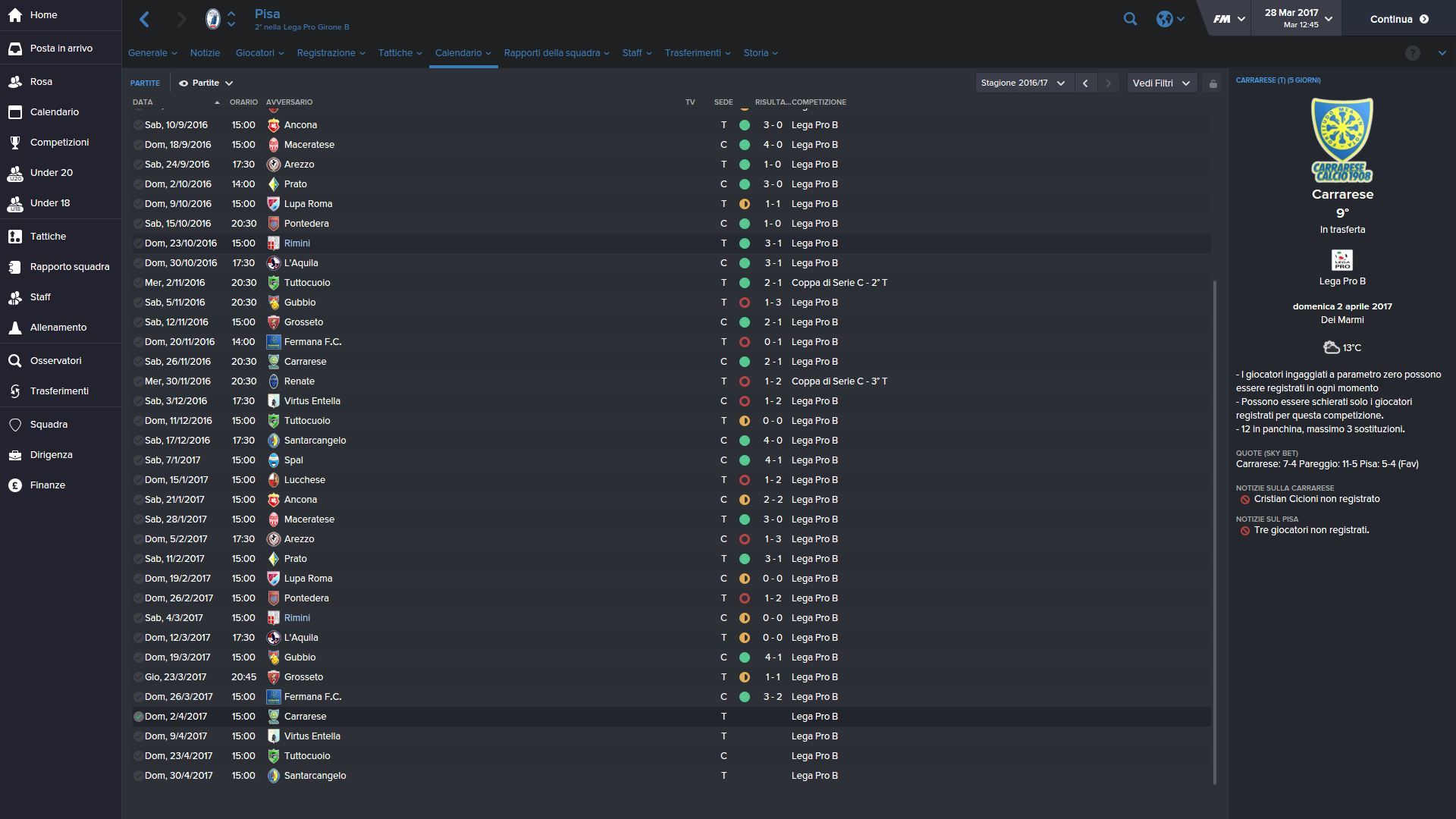The height and width of the screenshot is (819, 1456).
Task: Expand the Stagione 2016/17 dropdown
Action: (1023, 83)
